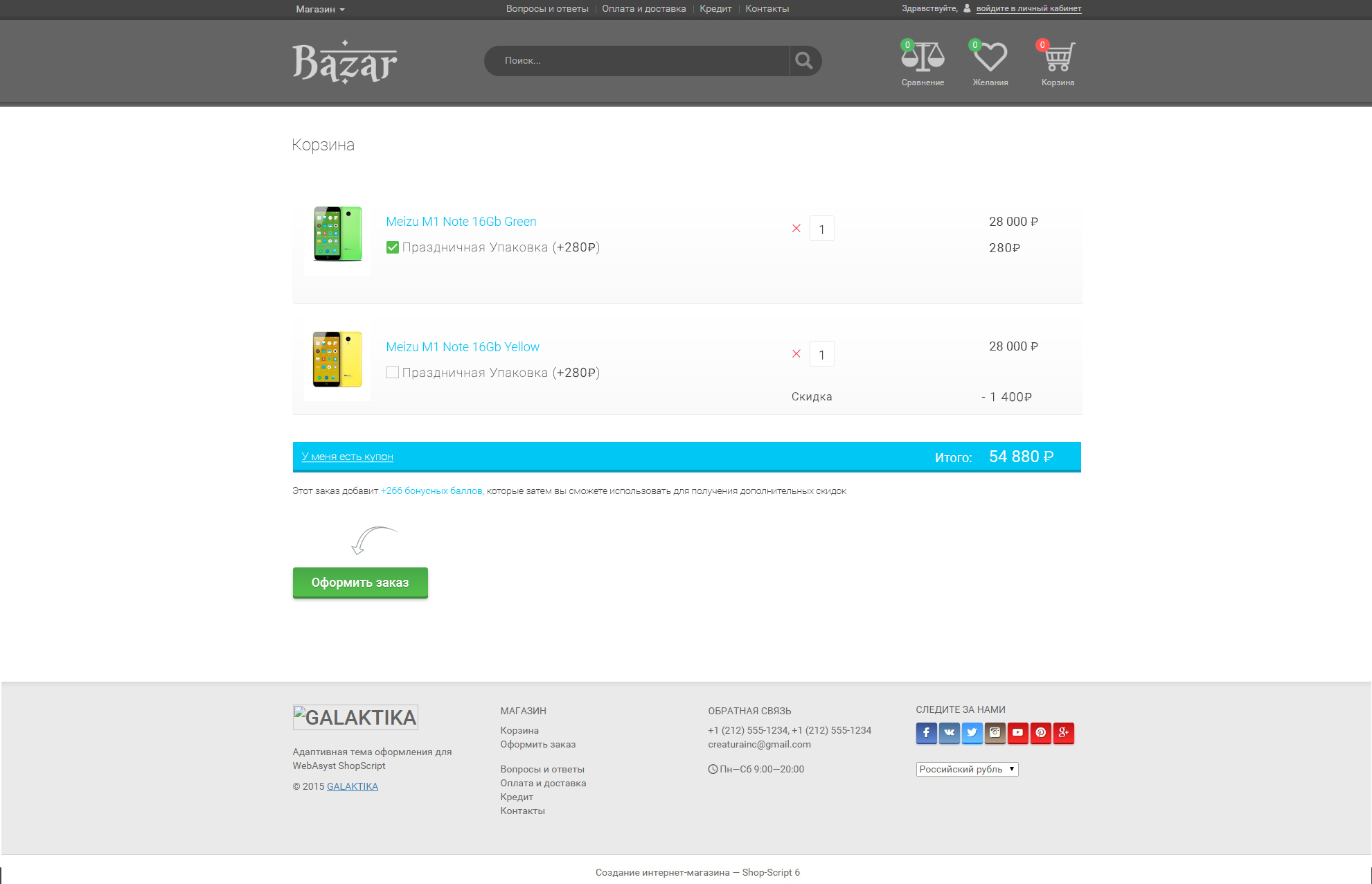Screen dimensions: 1372x884
Task: Click the - 1 400₽ discount amount
Action: point(1007,397)
